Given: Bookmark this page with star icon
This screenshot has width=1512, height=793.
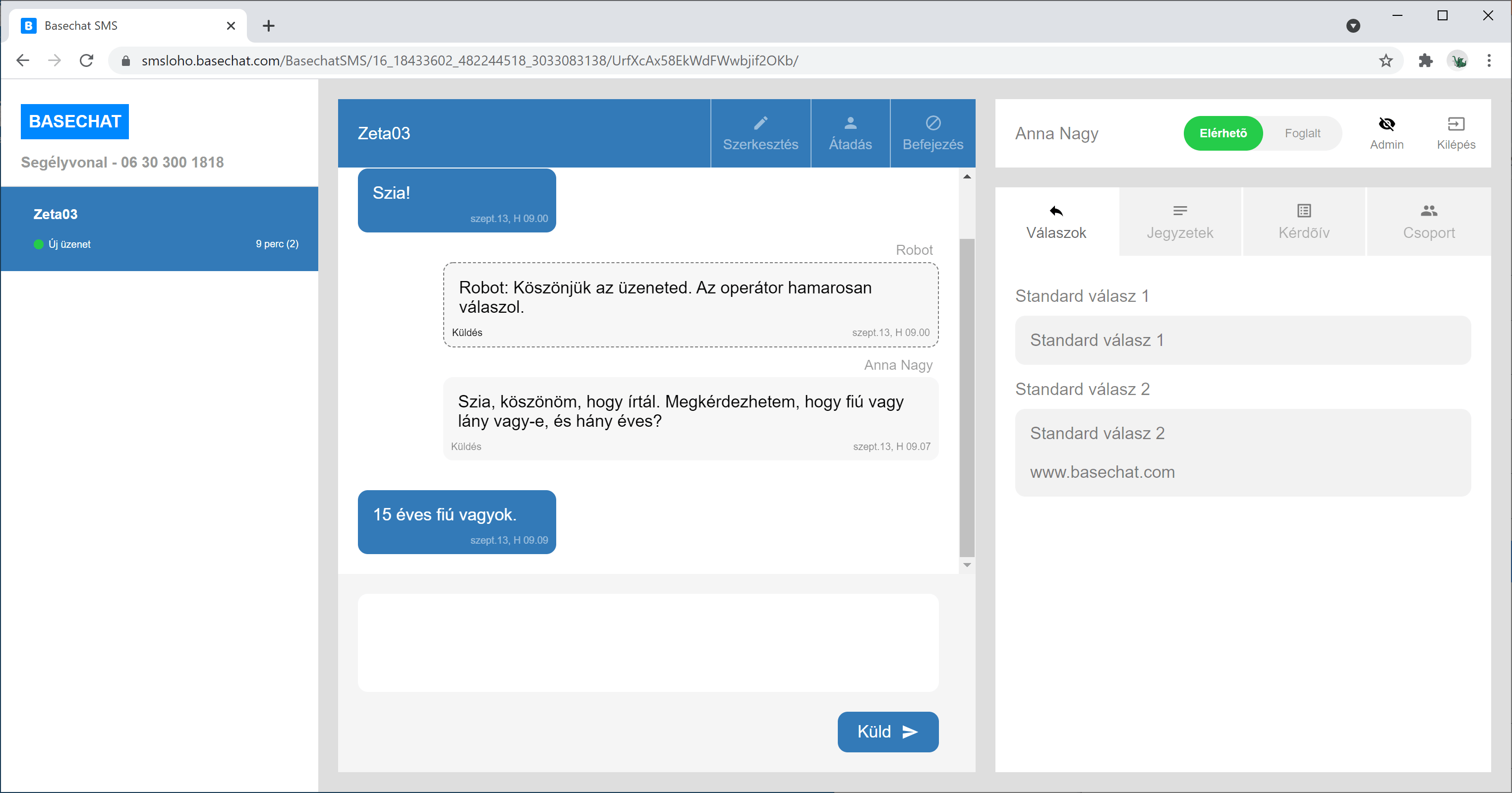Looking at the screenshot, I should tap(1386, 60).
